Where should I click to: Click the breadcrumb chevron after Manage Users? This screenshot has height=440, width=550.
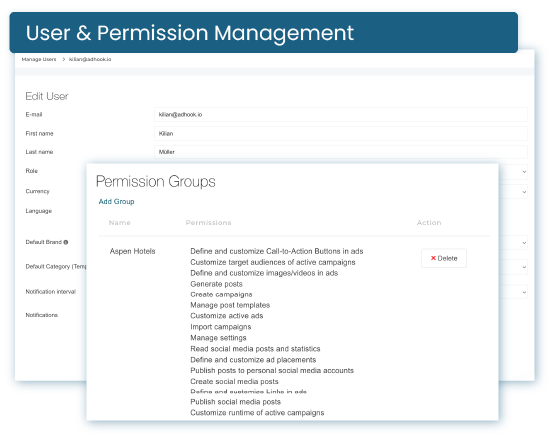63,59
